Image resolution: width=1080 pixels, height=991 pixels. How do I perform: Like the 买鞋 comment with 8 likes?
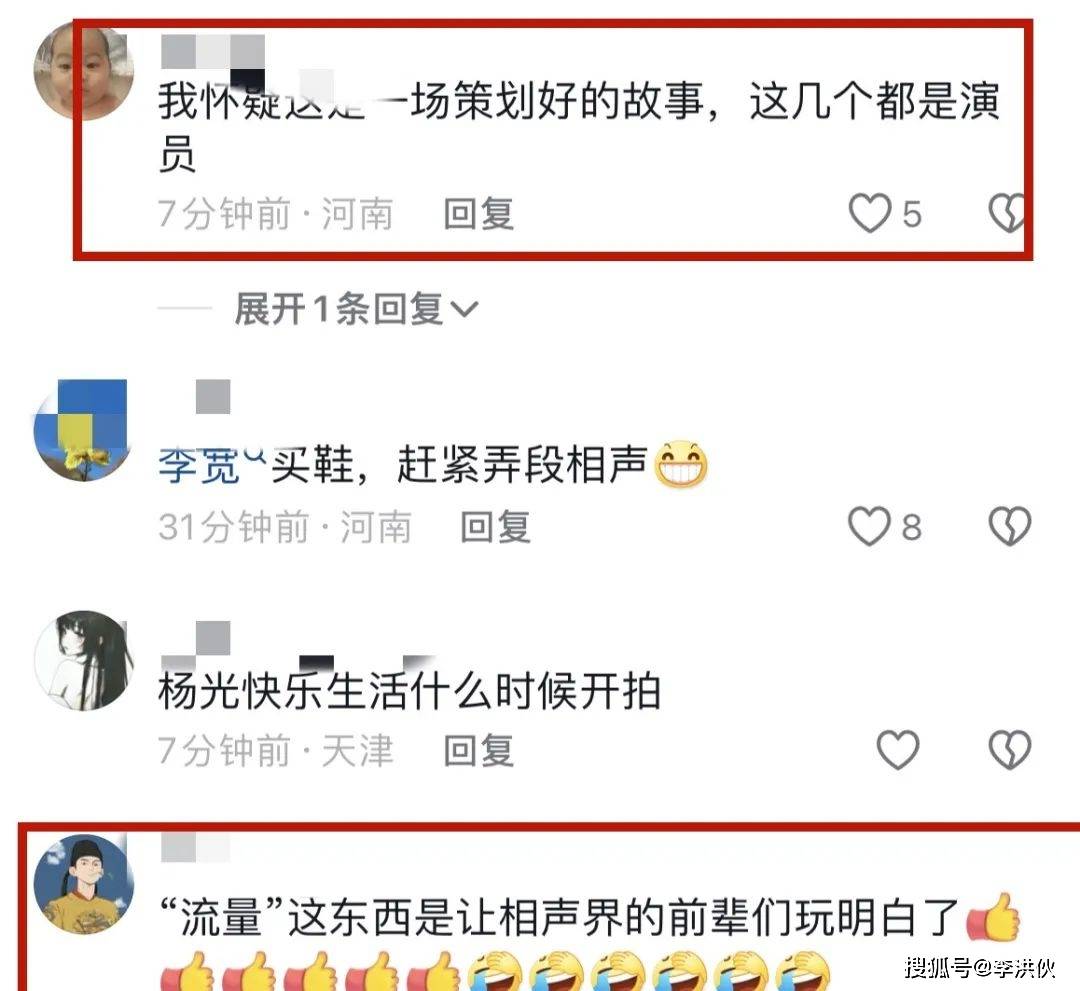click(869, 526)
